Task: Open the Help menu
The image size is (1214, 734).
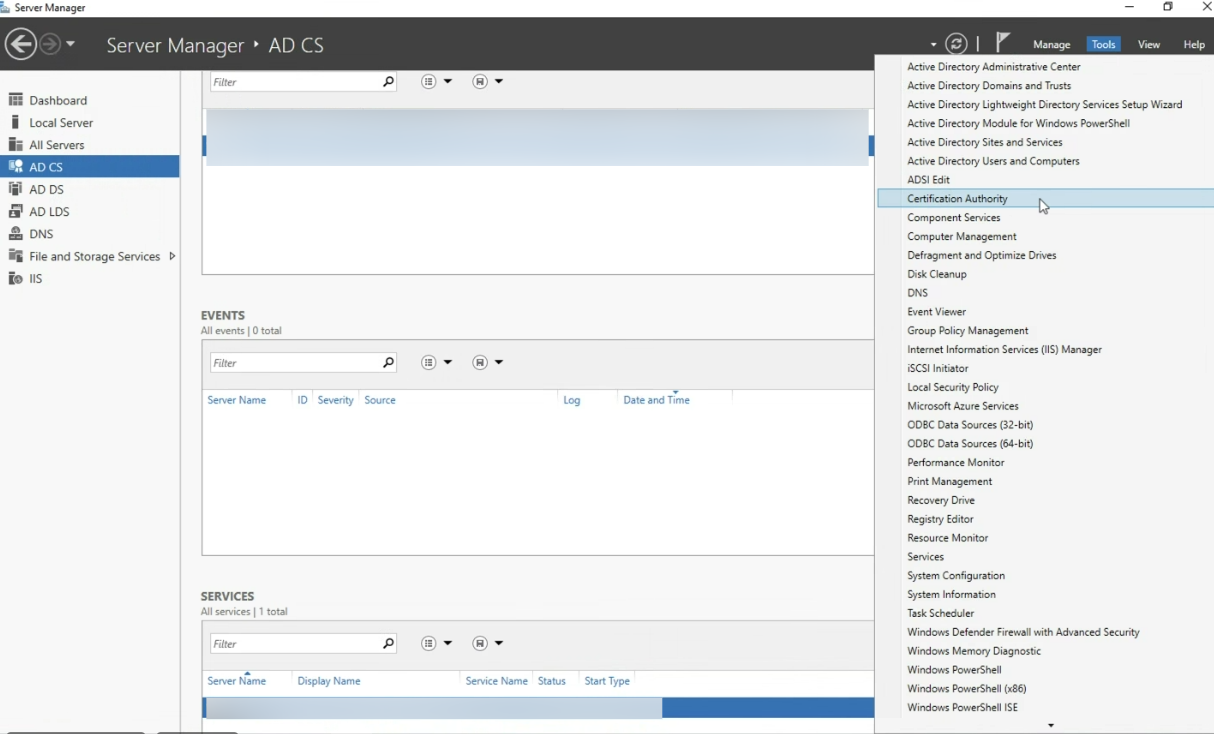Action: 1194,44
